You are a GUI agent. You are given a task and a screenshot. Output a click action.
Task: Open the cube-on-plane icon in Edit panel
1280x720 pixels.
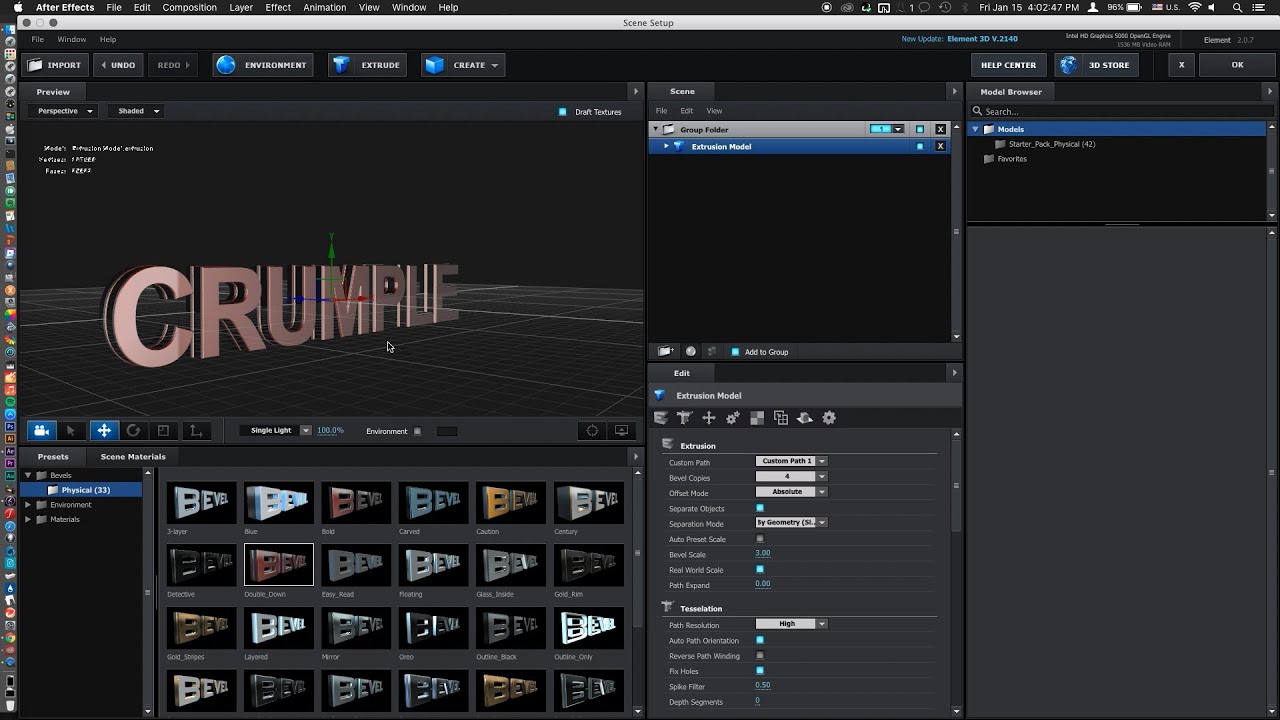click(805, 418)
